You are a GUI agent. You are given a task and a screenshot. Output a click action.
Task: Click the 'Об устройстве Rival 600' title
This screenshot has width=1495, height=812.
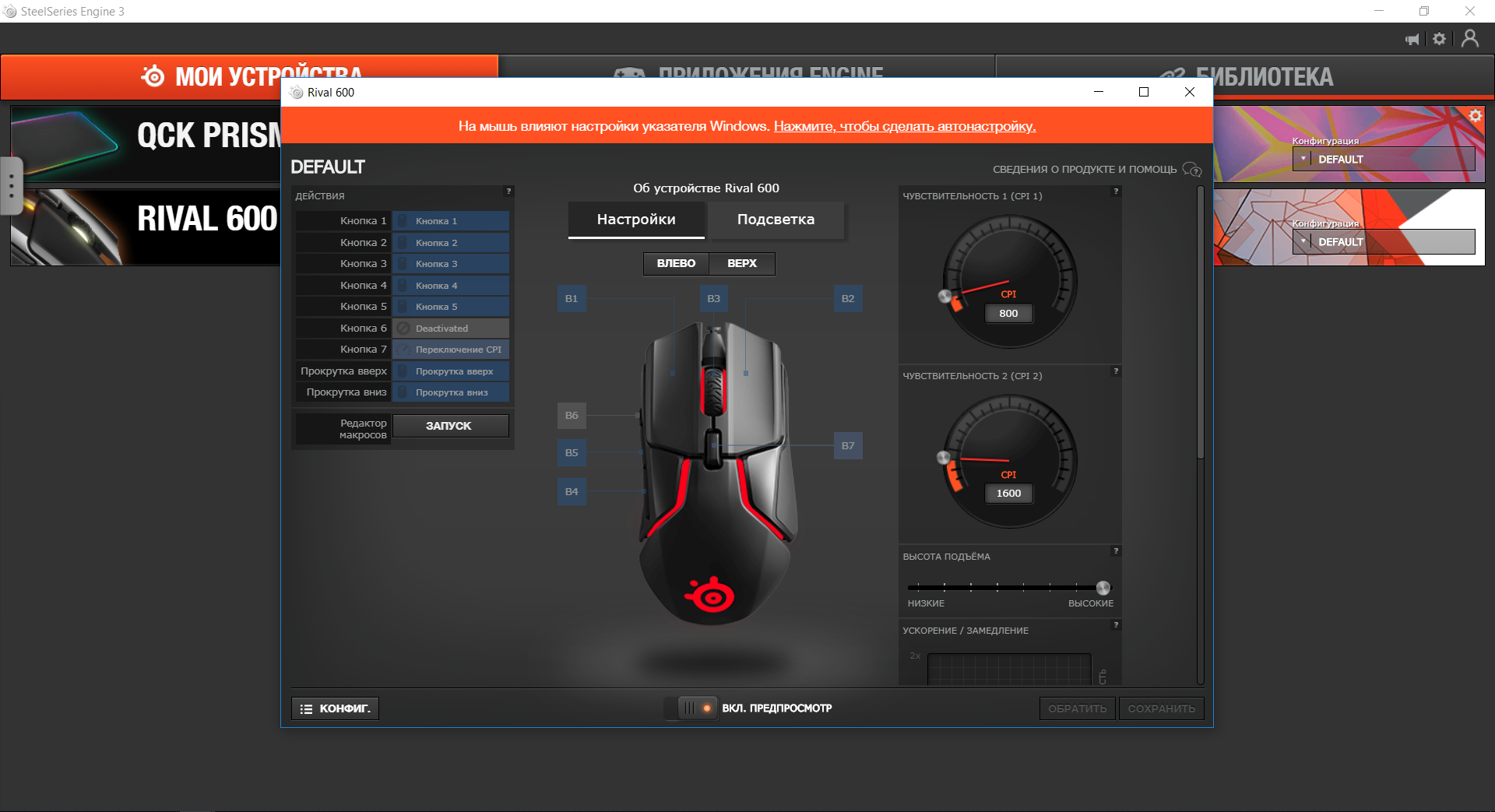click(x=706, y=188)
